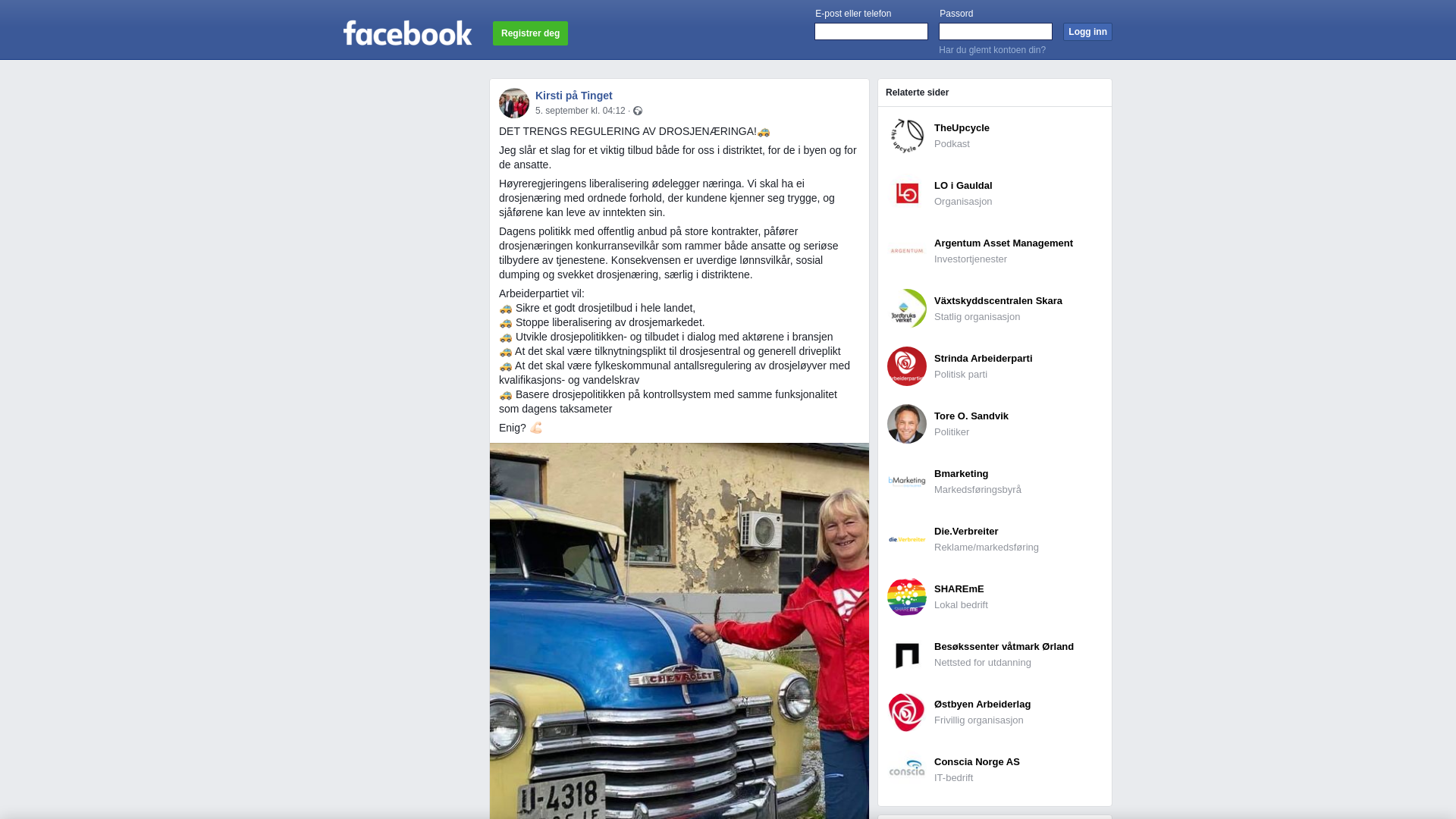Viewport: 1456px width, 819px height.
Task: Open TheUpcycle page logo
Action: (907, 136)
